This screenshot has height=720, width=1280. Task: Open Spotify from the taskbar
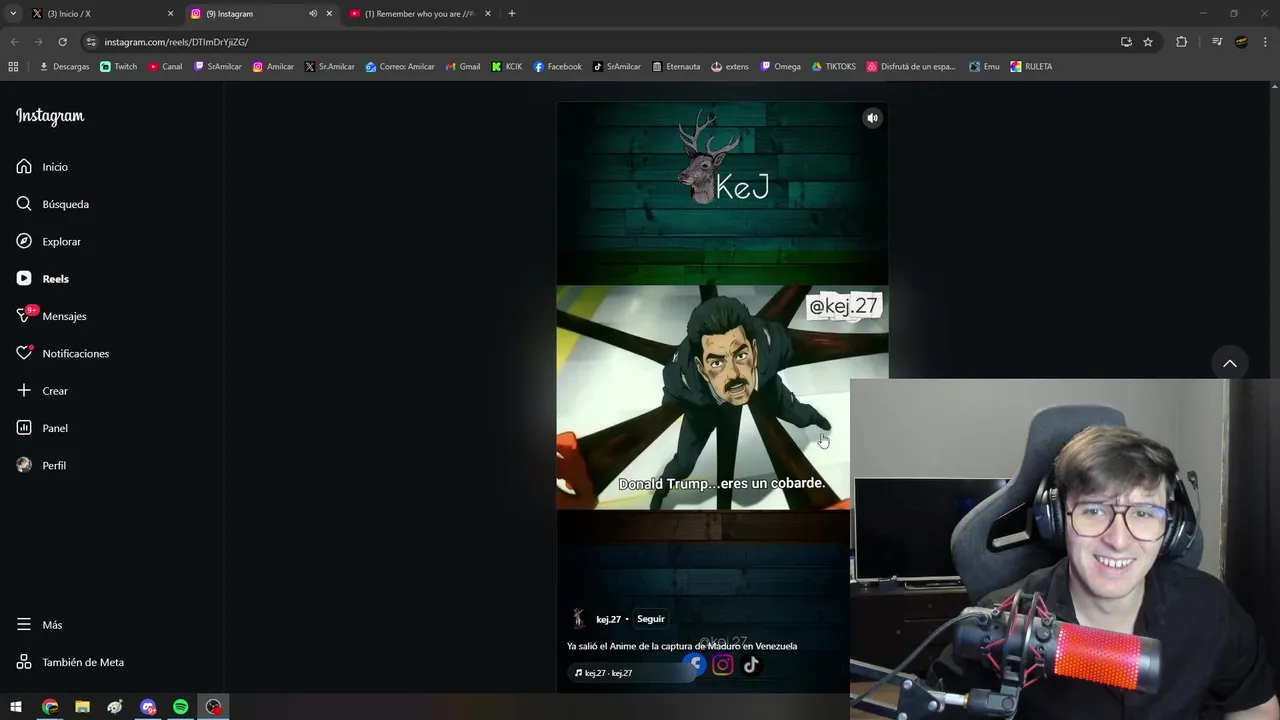181,707
